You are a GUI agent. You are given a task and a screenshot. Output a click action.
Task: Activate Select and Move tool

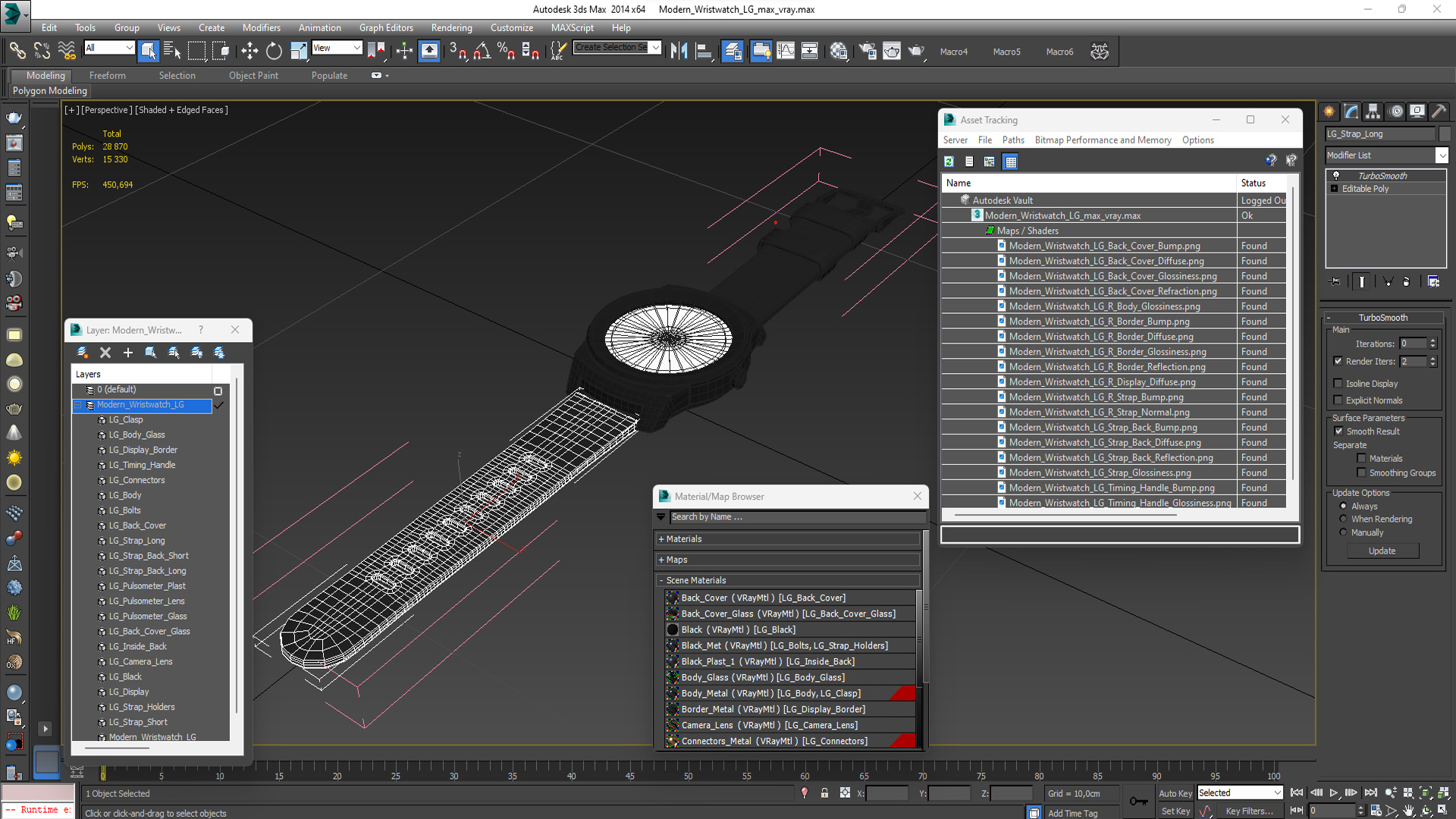pyautogui.click(x=249, y=51)
